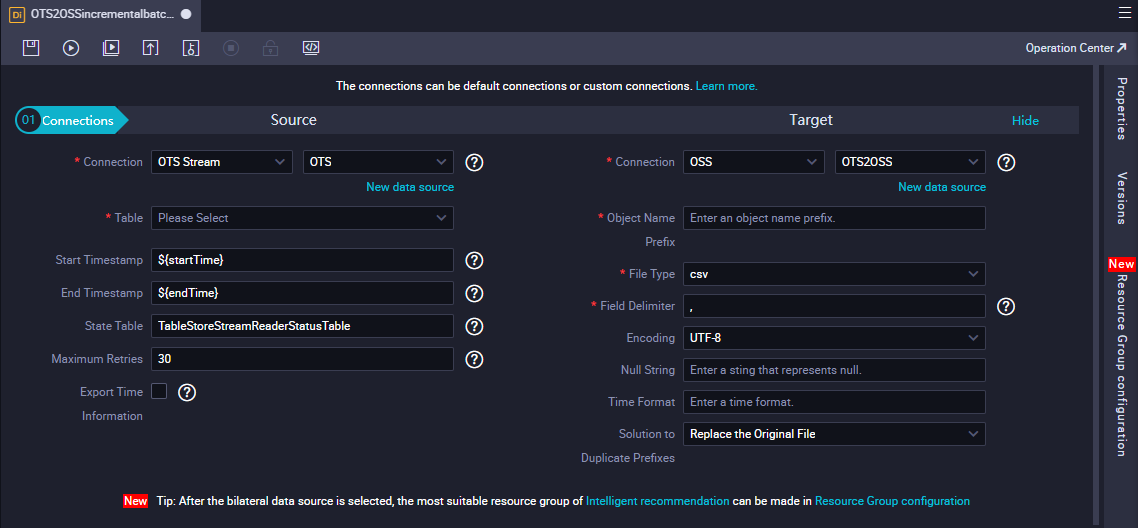
Task: Click the Maximum Retries input field
Action: [302, 359]
